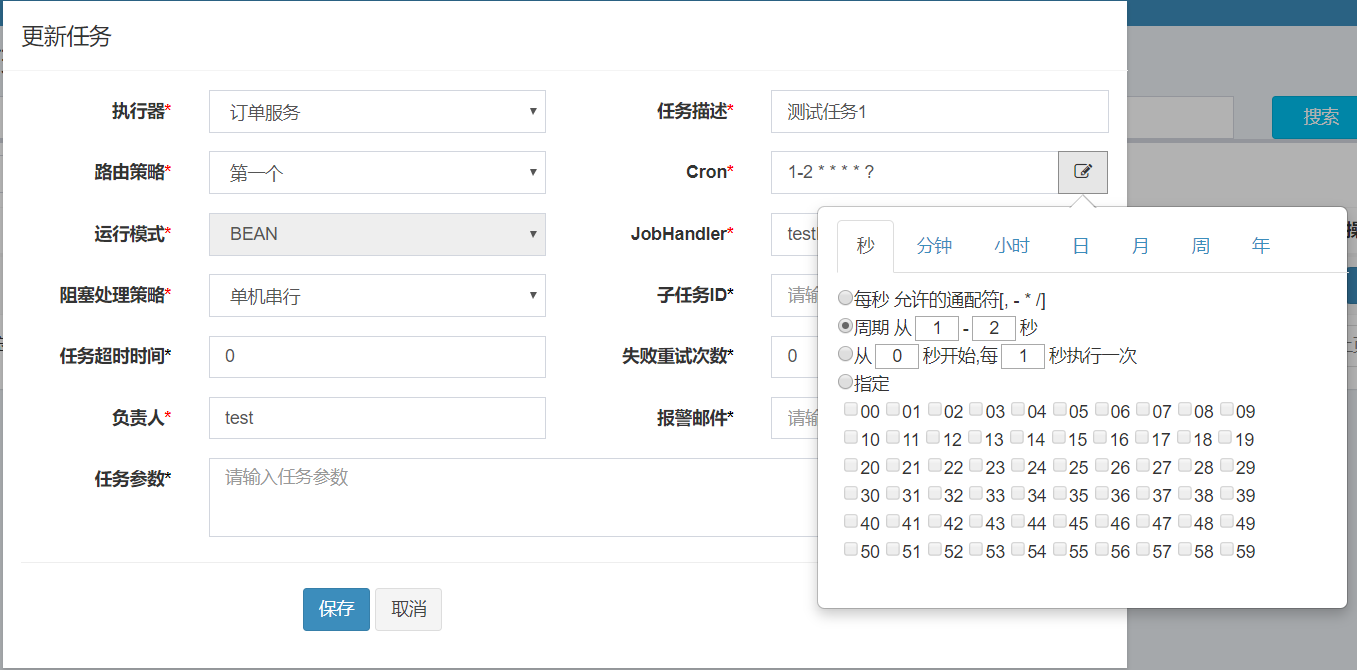Select the 指定 radio option
The width and height of the screenshot is (1357, 670).
(x=846, y=382)
